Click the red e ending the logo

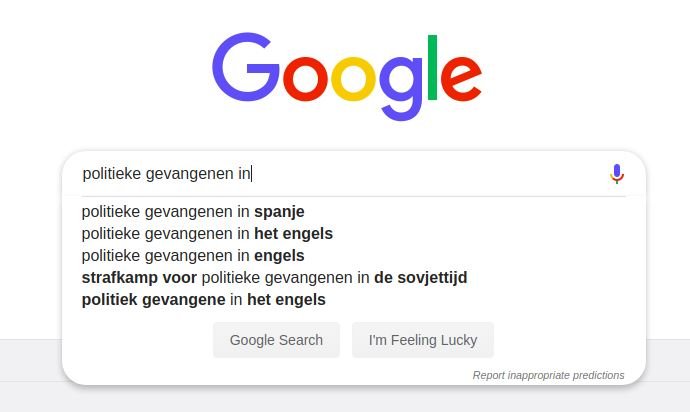(461, 80)
